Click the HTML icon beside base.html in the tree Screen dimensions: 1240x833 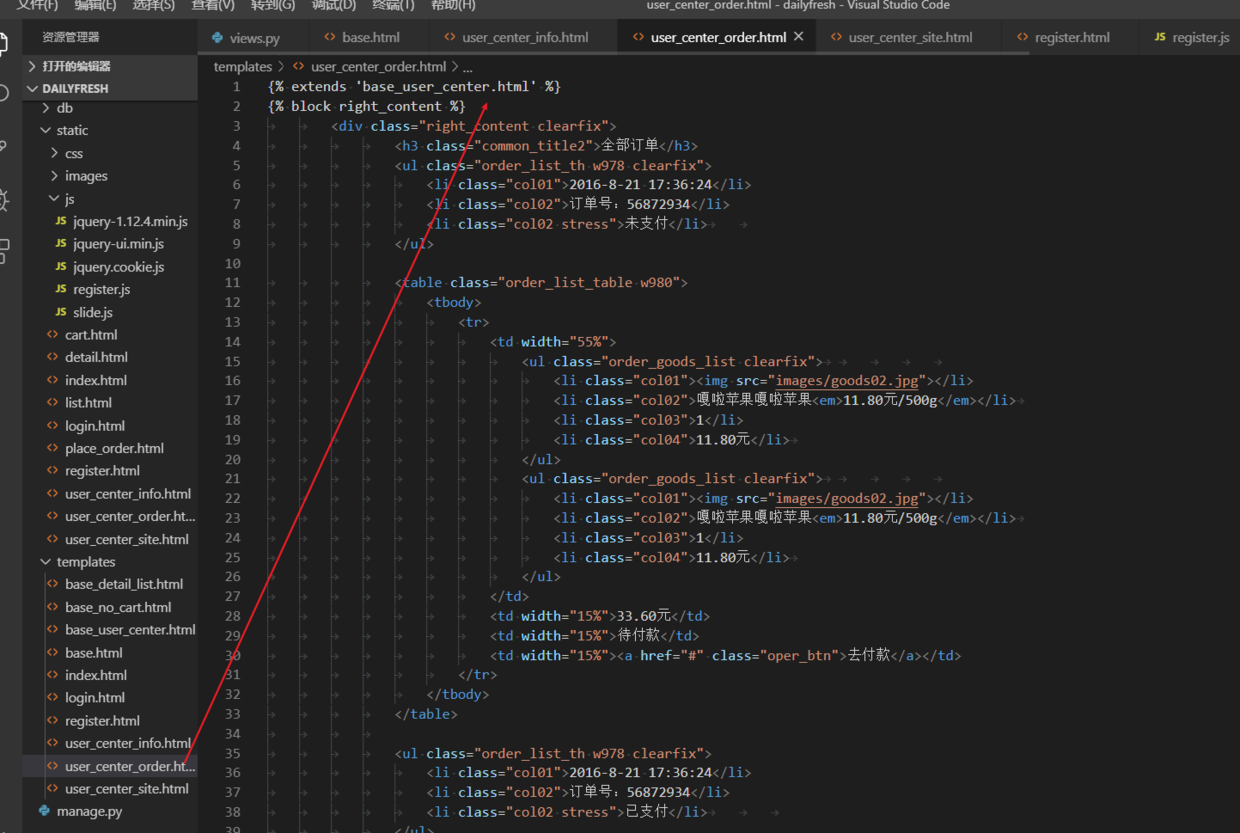53,652
